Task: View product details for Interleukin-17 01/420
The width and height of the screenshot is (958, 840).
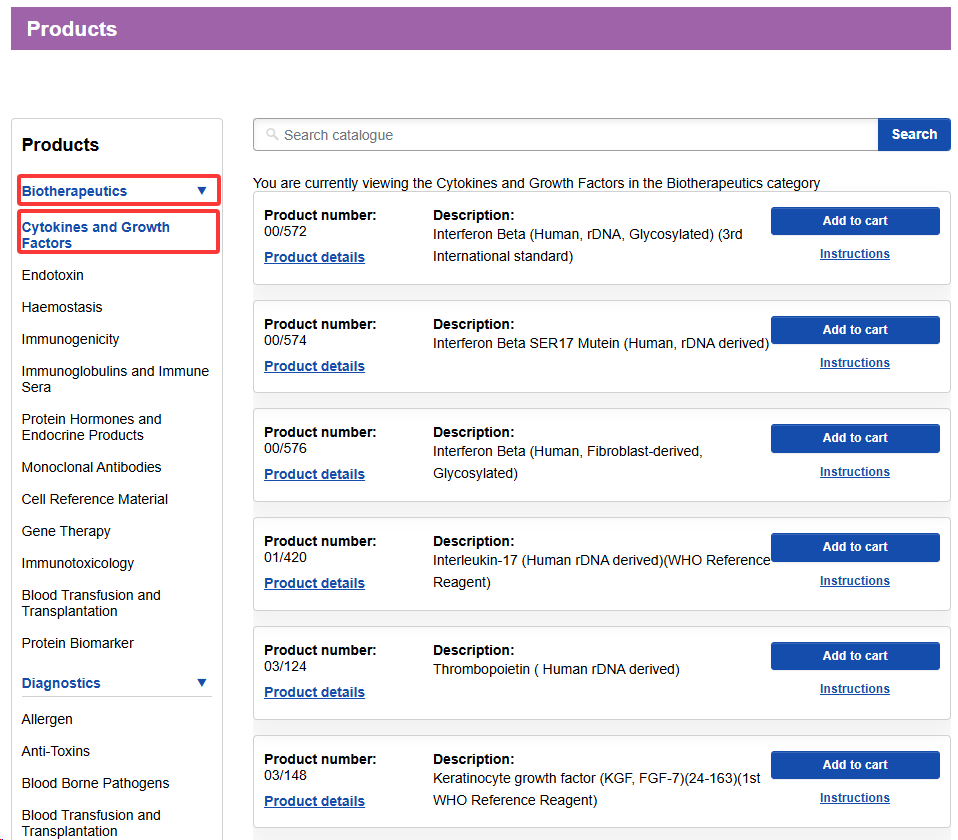Action: click(x=314, y=583)
